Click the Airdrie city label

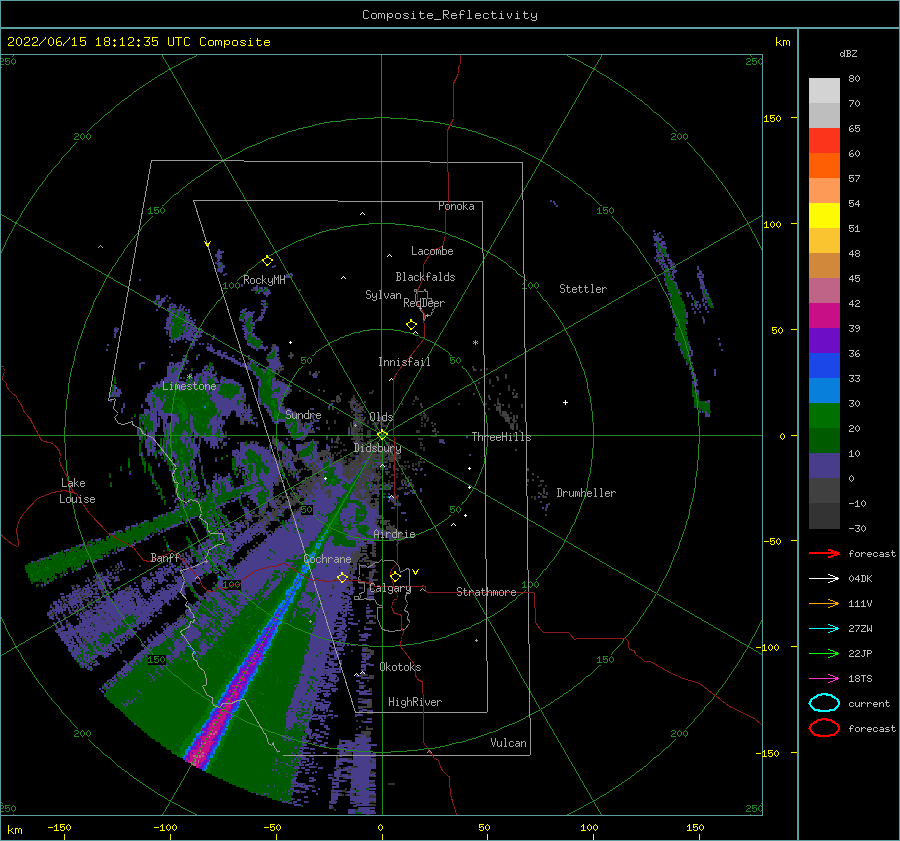[x=394, y=534]
